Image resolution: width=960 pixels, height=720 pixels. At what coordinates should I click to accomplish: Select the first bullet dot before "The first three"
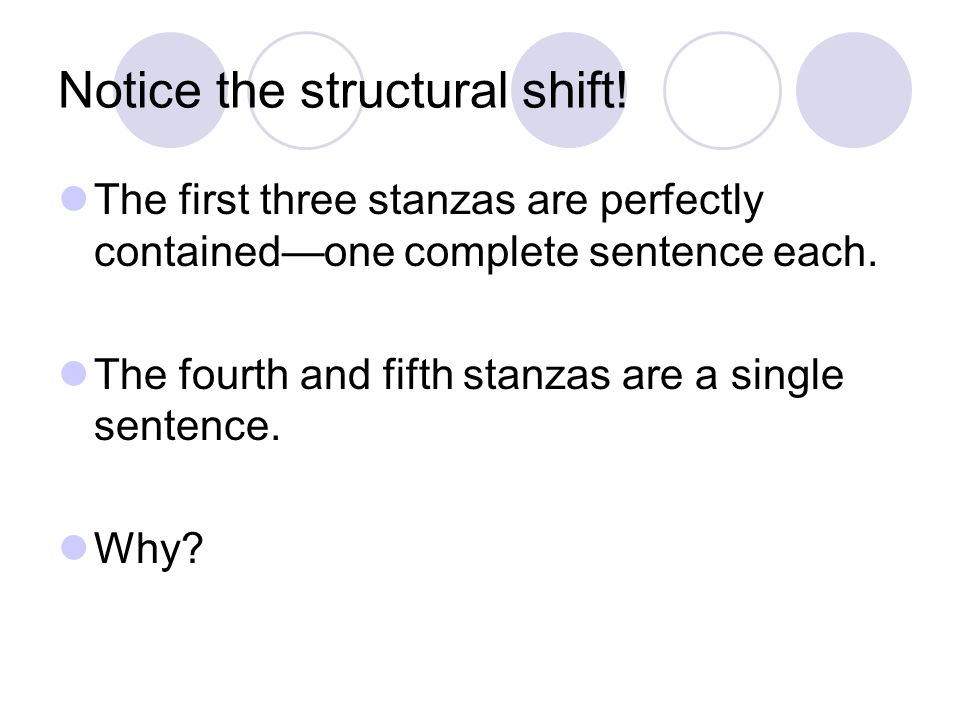[x=74, y=199]
